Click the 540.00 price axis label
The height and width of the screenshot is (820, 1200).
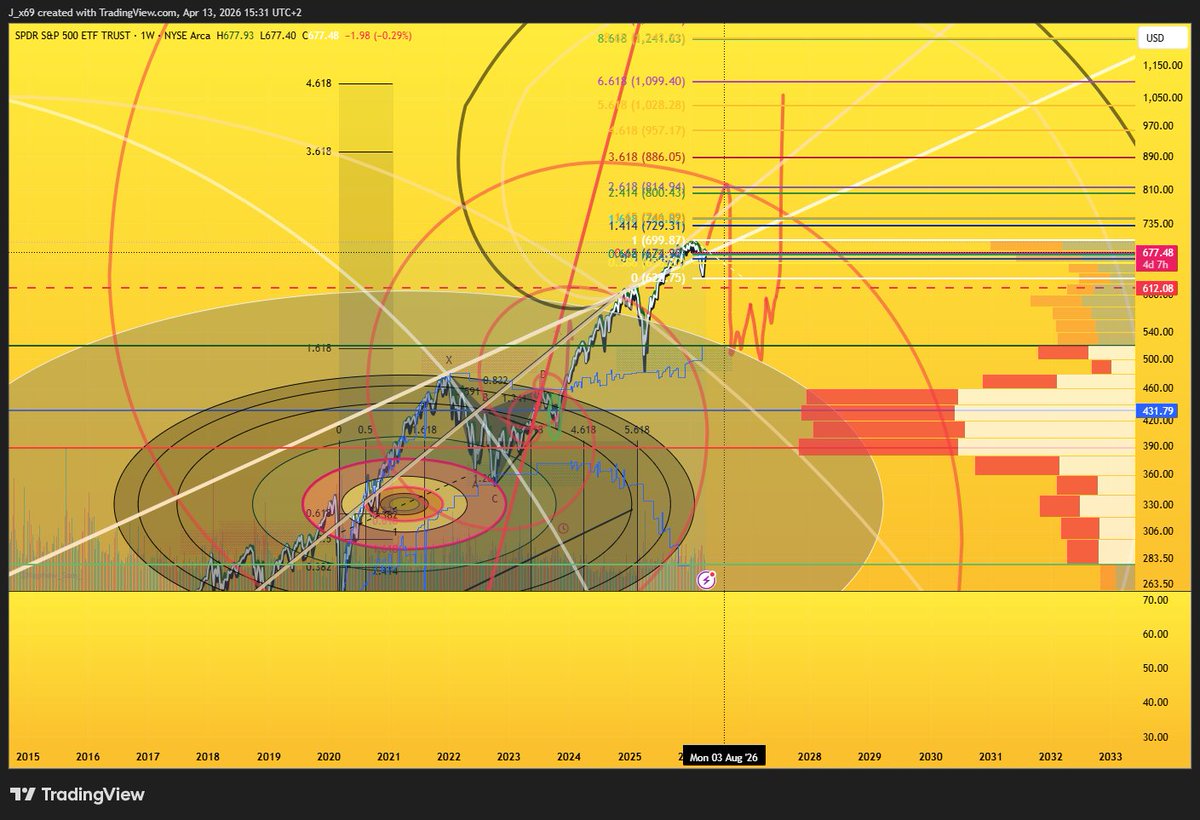click(x=1159, y=331)
